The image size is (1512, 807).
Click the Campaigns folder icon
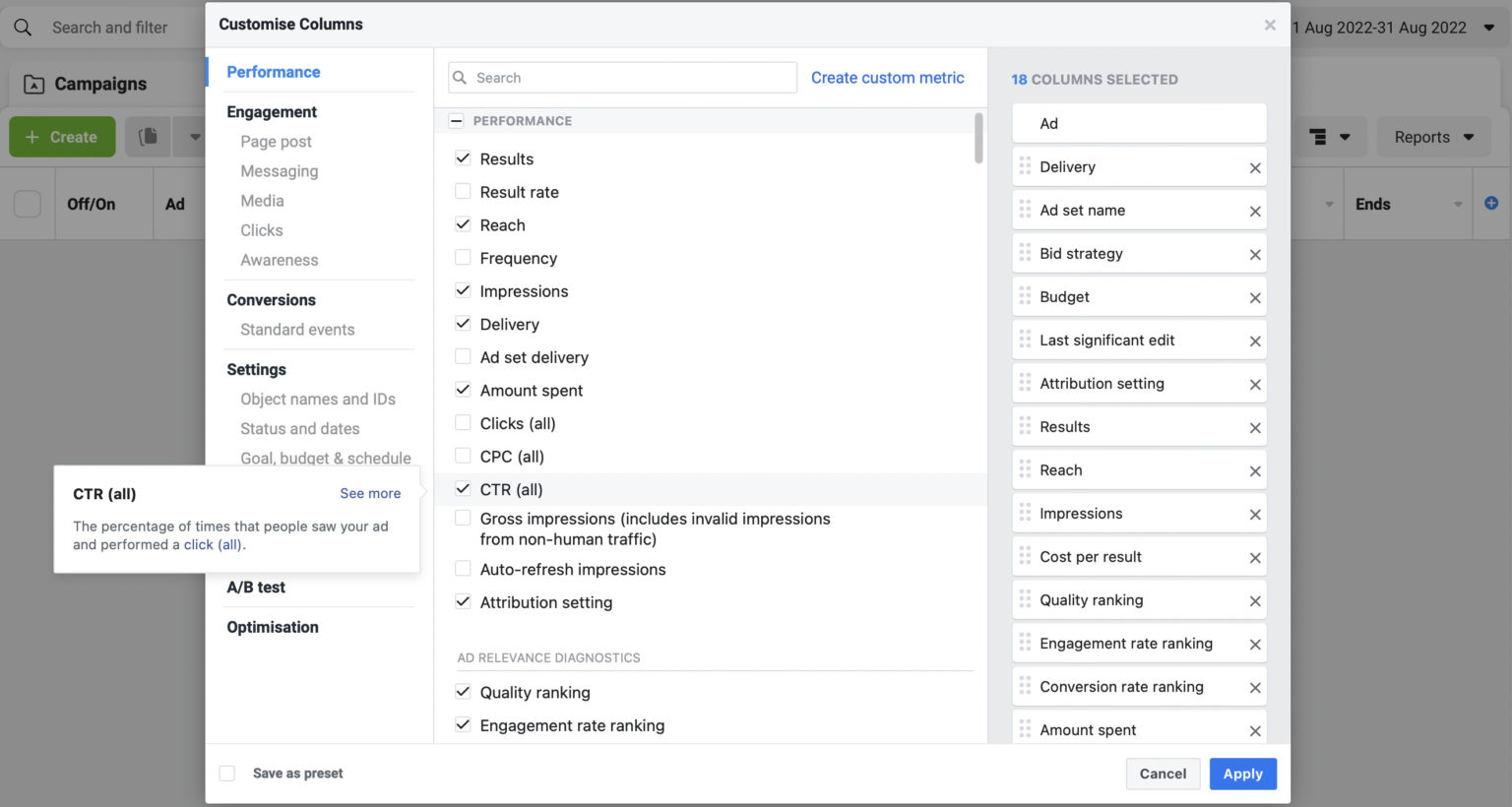coord(33,84)
